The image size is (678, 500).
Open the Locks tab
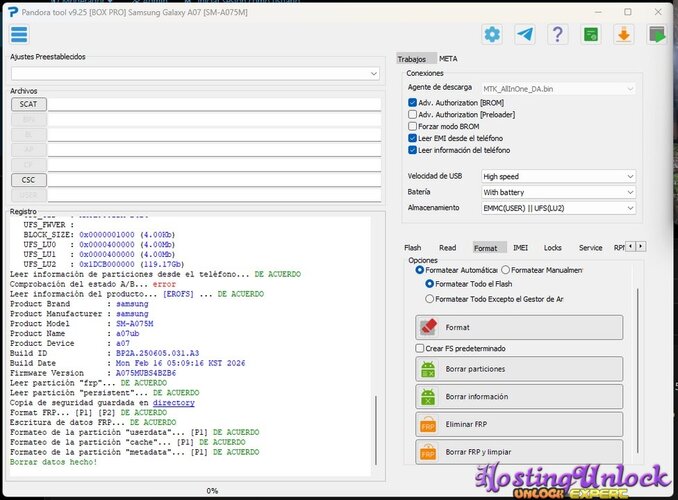[x=553, y=248]
